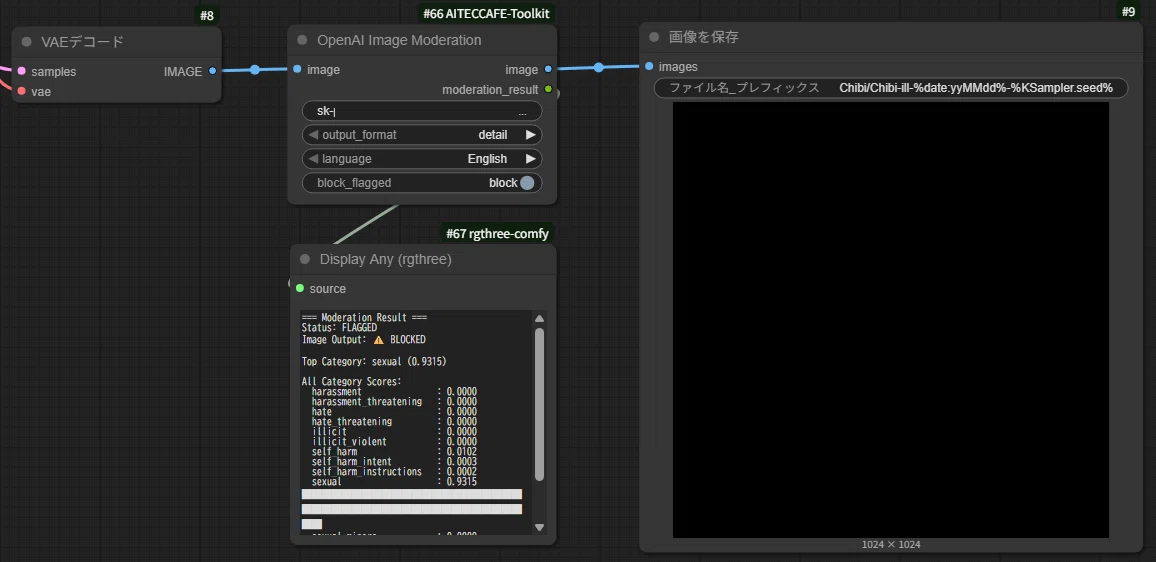The image size is (1156, 562).
Task: Edit the ファイル名_プレフィックス filename field
Action: [891, 88]
